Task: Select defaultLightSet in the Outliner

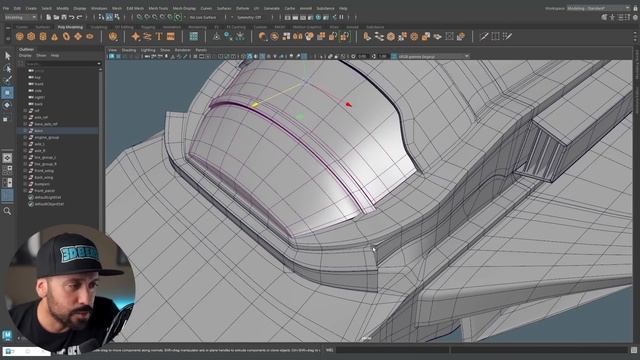Action: [48, 197]
